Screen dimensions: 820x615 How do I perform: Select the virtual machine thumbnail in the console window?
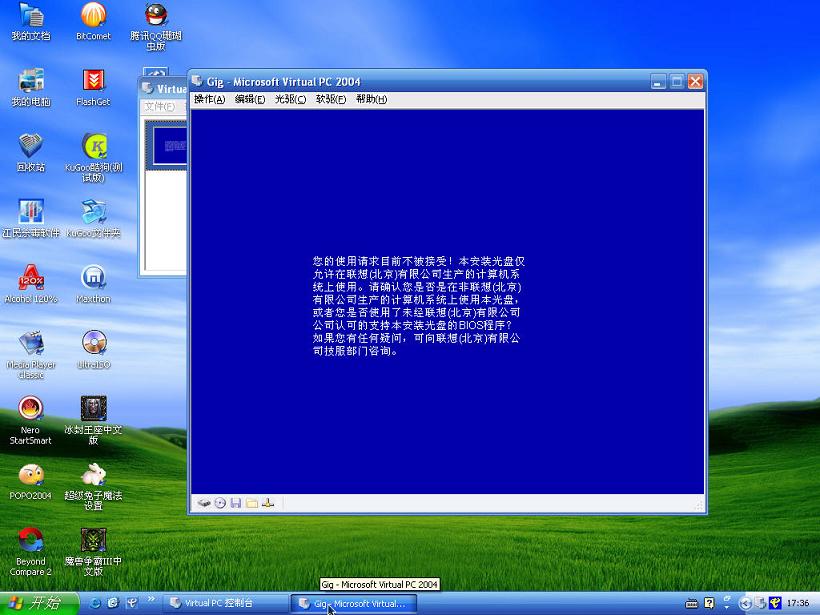coord(168,145)
